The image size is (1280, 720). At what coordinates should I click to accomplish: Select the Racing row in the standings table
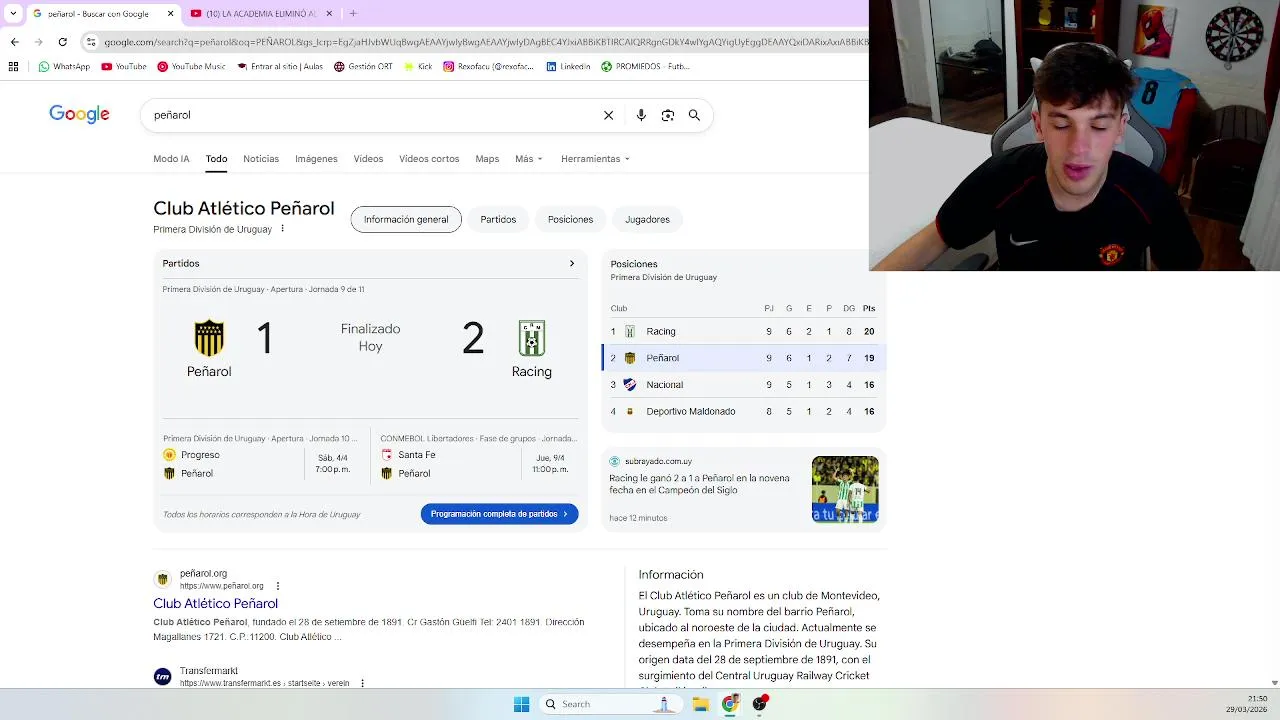(743, 331)
